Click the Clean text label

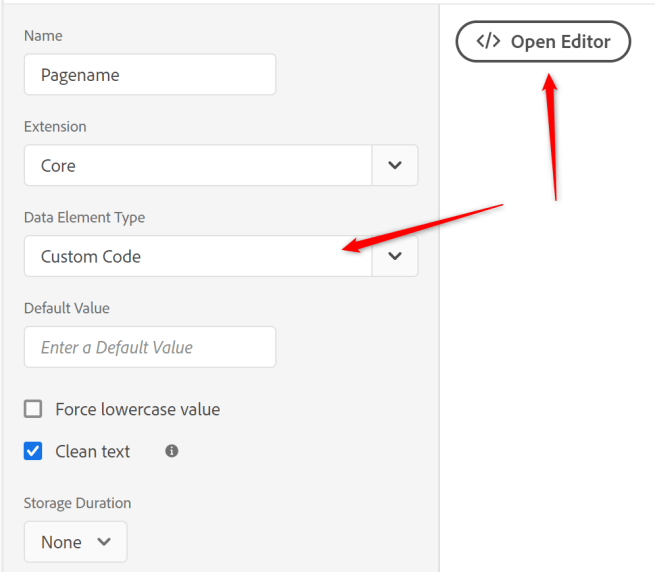click(93, 451)
